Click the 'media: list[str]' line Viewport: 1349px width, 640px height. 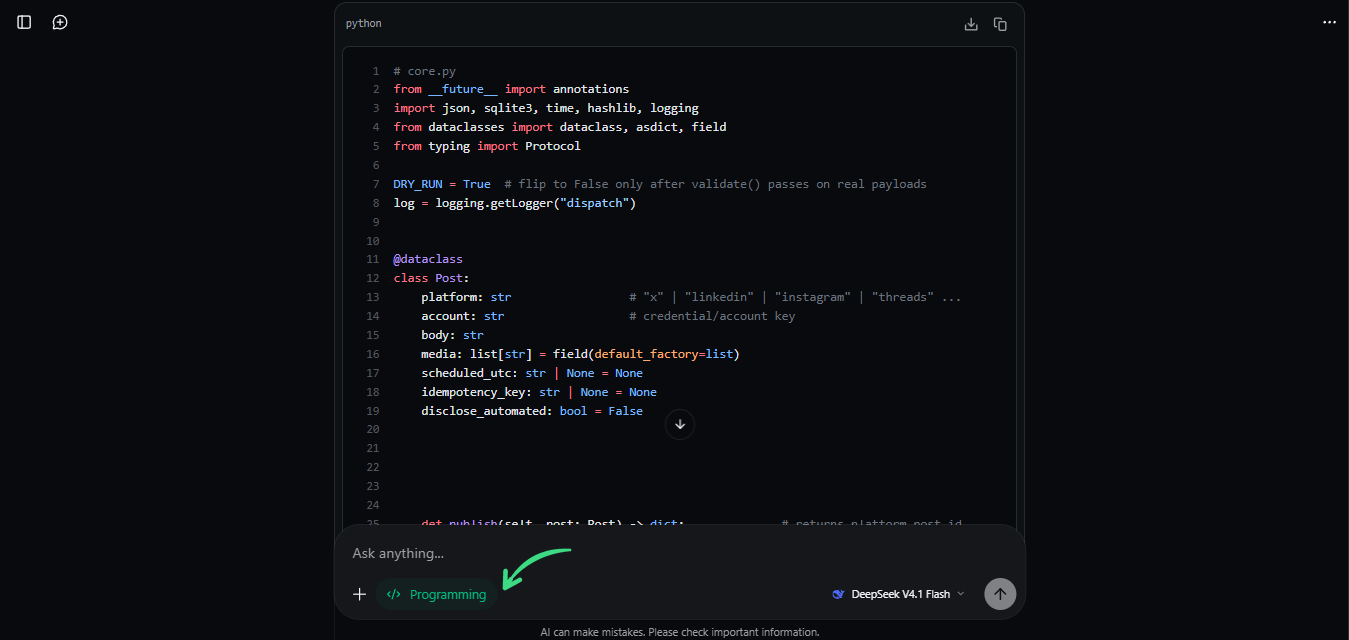[580, 354]
